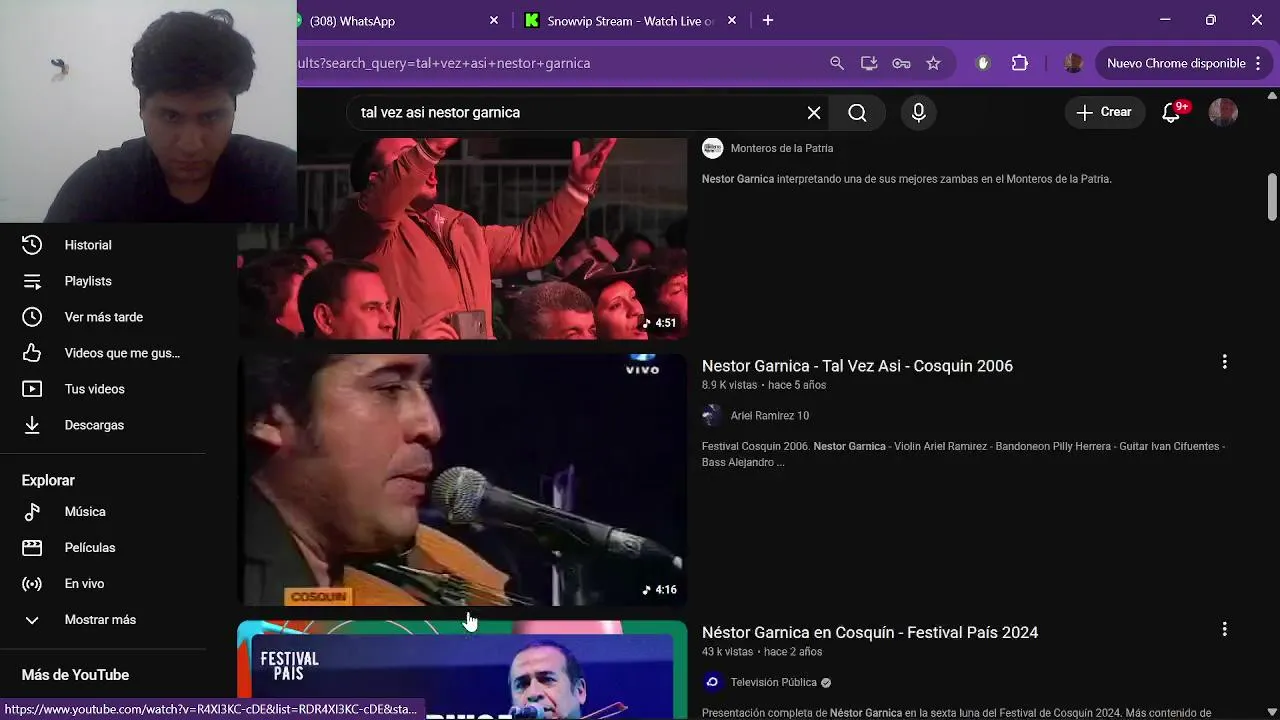Start voice search with microphone icon
Screen dimensions: 1280x720
pyautogui.click(x=919, y=113)
